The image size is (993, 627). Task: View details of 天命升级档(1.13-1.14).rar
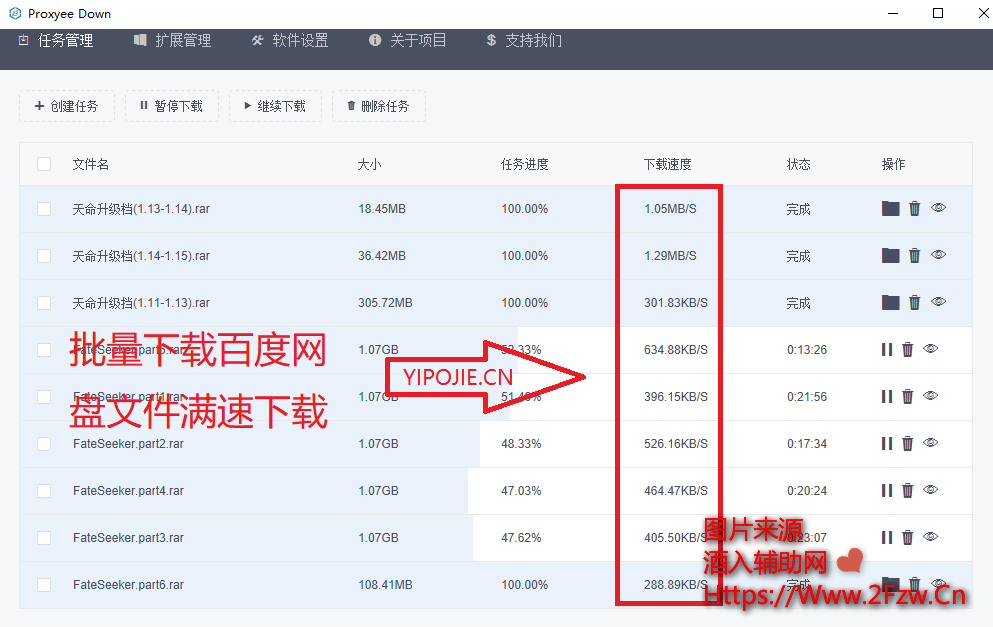(x=938, y=208)
